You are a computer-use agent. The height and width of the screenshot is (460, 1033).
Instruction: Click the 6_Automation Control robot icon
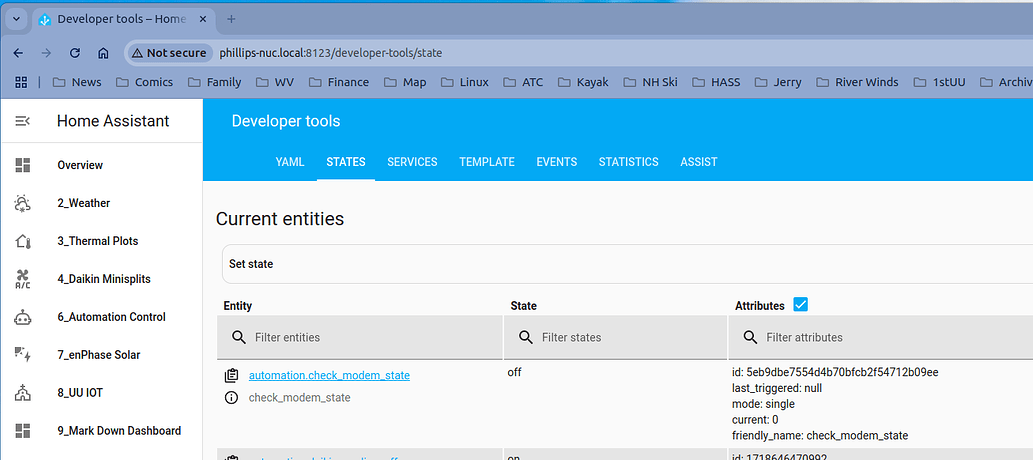[x=22, y=317]
